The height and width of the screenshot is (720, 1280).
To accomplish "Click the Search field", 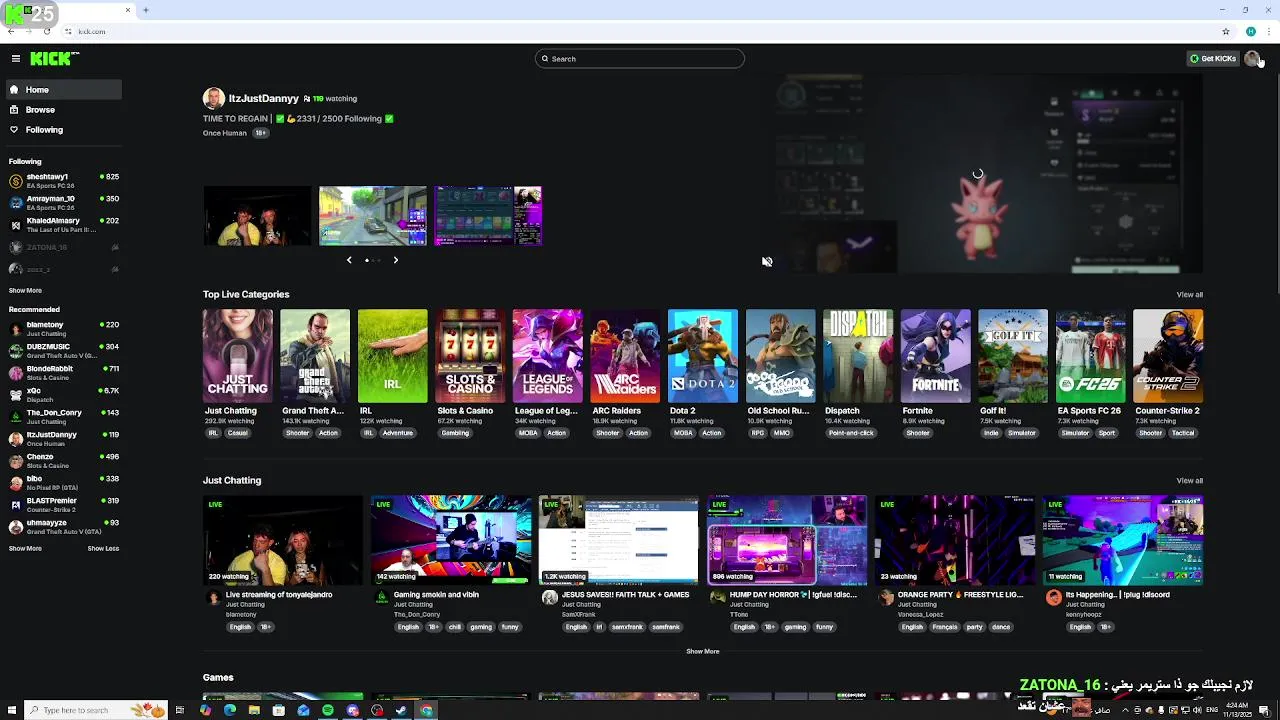I will [x=640, y=59].
